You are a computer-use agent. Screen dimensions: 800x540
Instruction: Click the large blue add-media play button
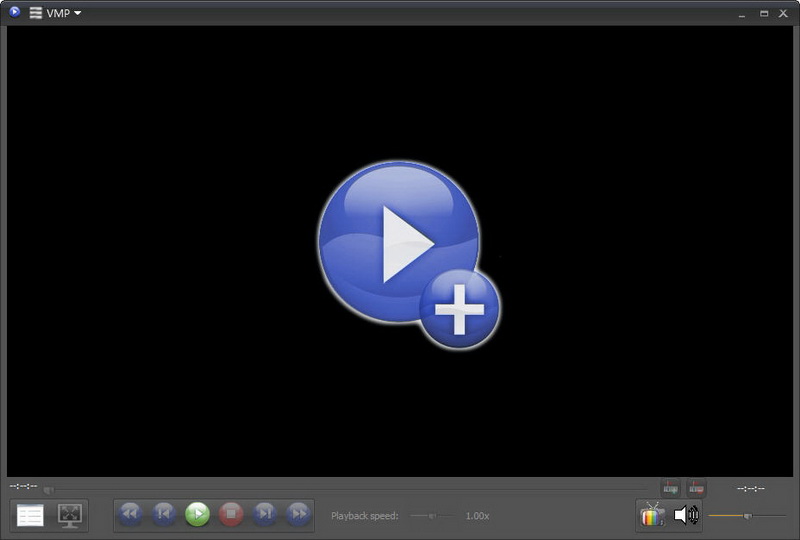409,255
